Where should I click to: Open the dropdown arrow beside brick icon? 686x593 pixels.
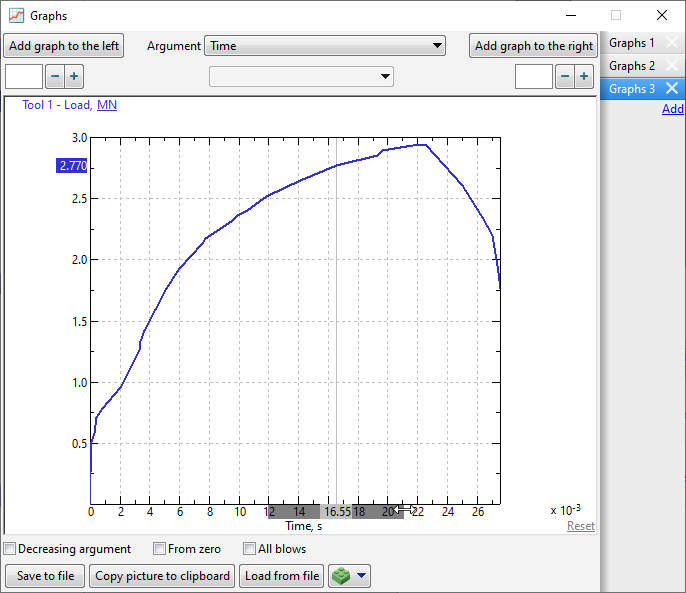[362, 576]
